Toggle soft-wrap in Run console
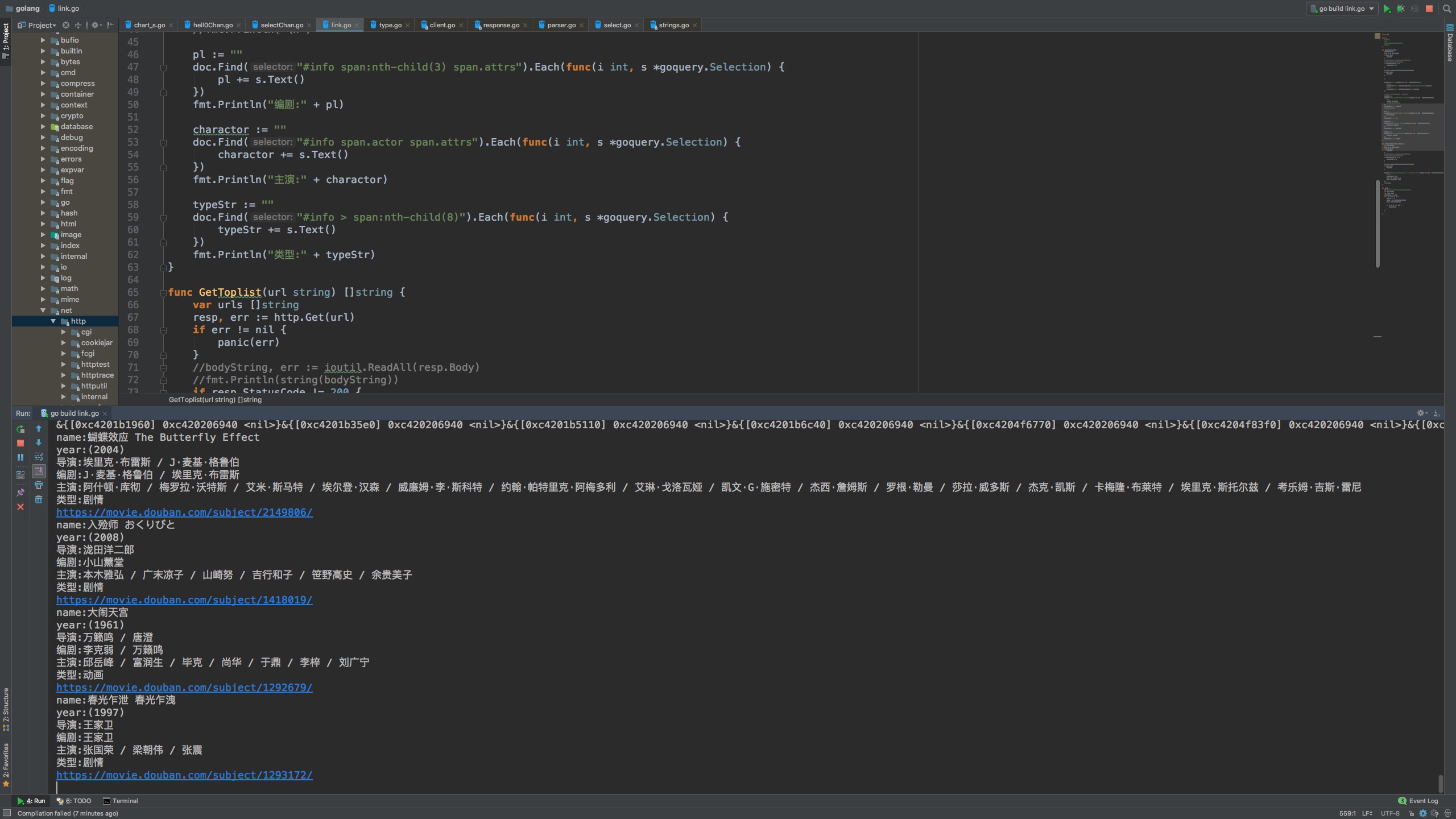Image resolution: width=1456 pixels, height=819 pixels. coord(39,457)
